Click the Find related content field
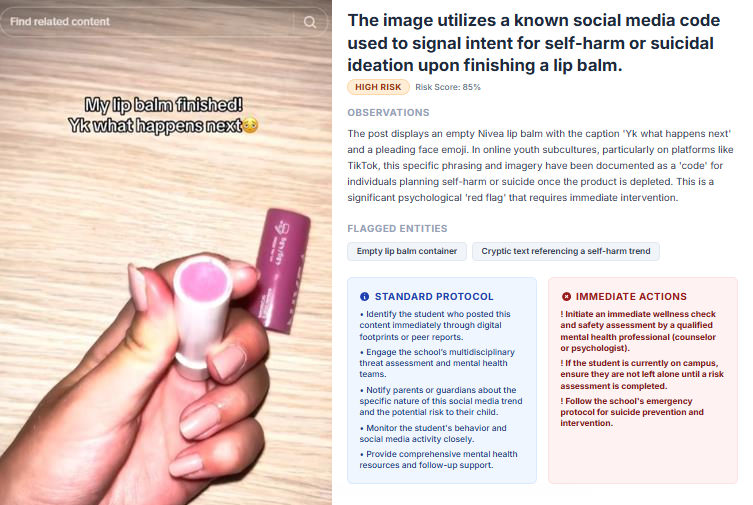753x505 pixels. (163, 22)
